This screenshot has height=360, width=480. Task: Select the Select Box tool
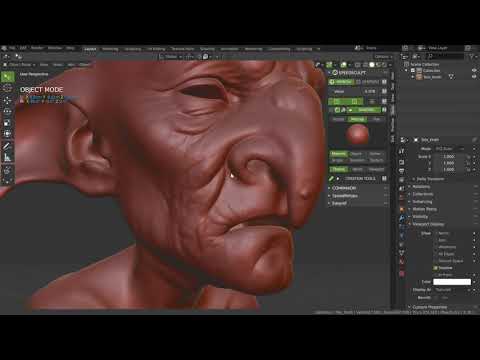[7, 77]
